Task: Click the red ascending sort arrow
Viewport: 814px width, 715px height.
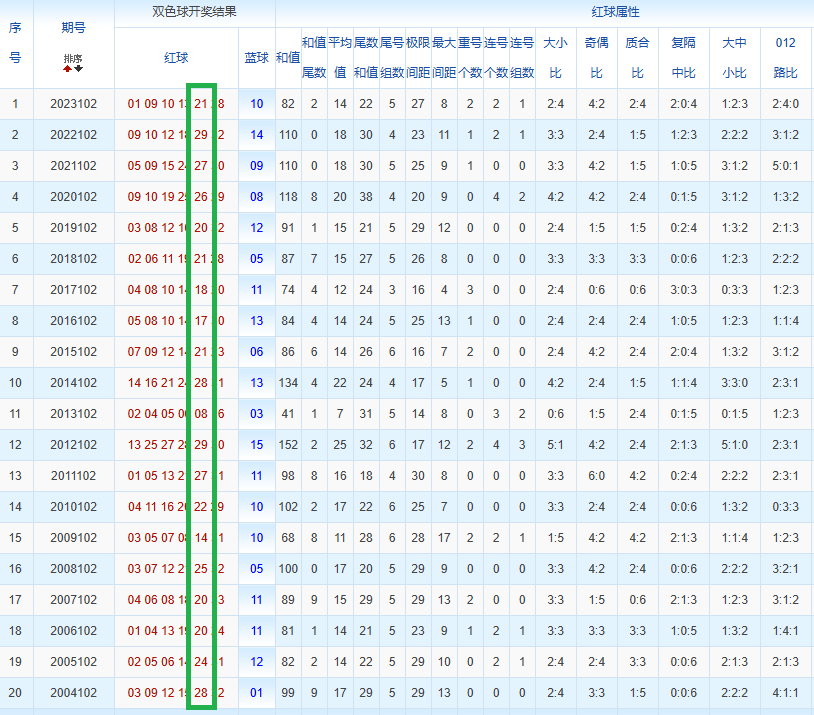Action: (x=67, y=69)
